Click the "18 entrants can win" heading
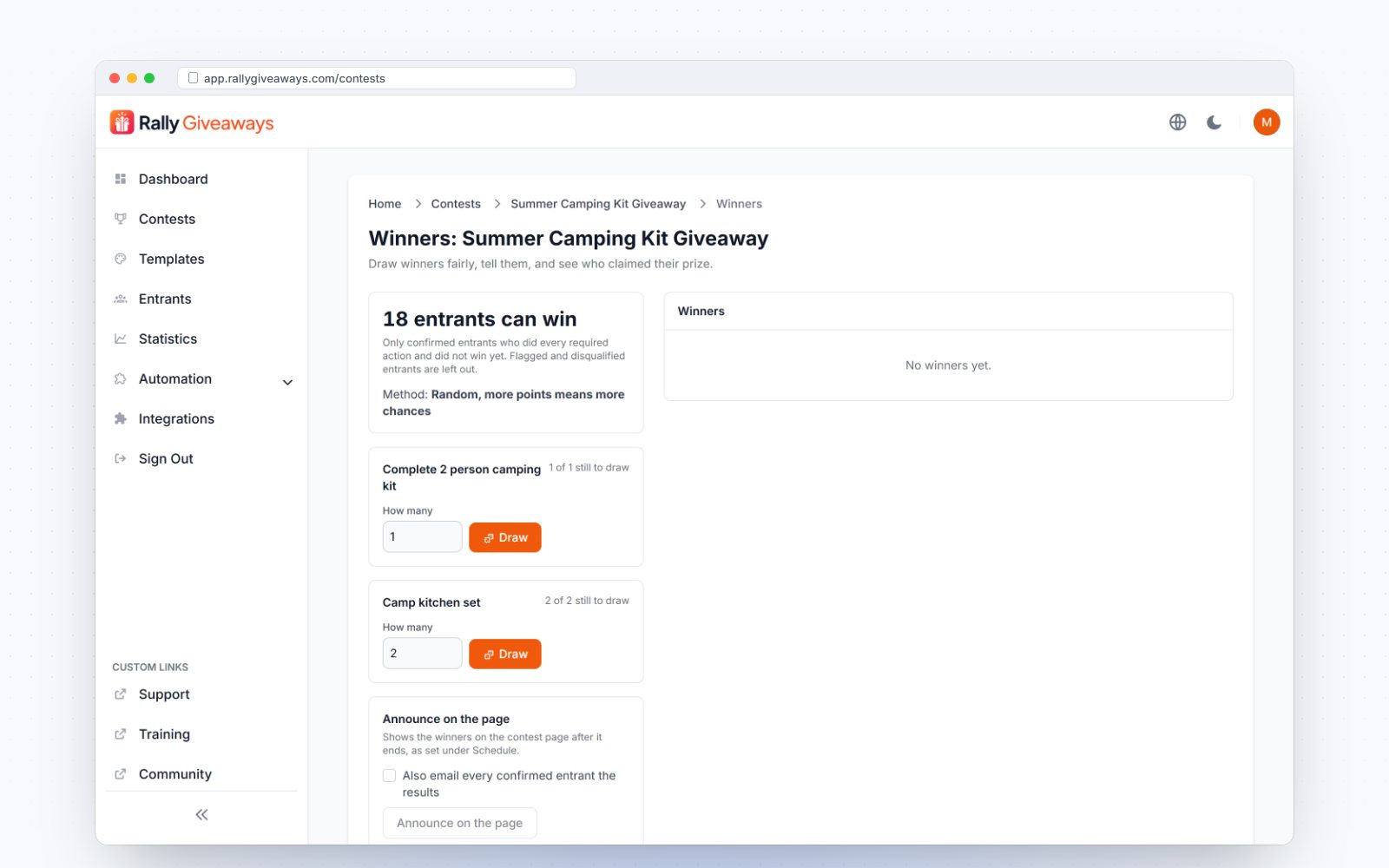1389x868 pixels. click(x=480, y=319)
